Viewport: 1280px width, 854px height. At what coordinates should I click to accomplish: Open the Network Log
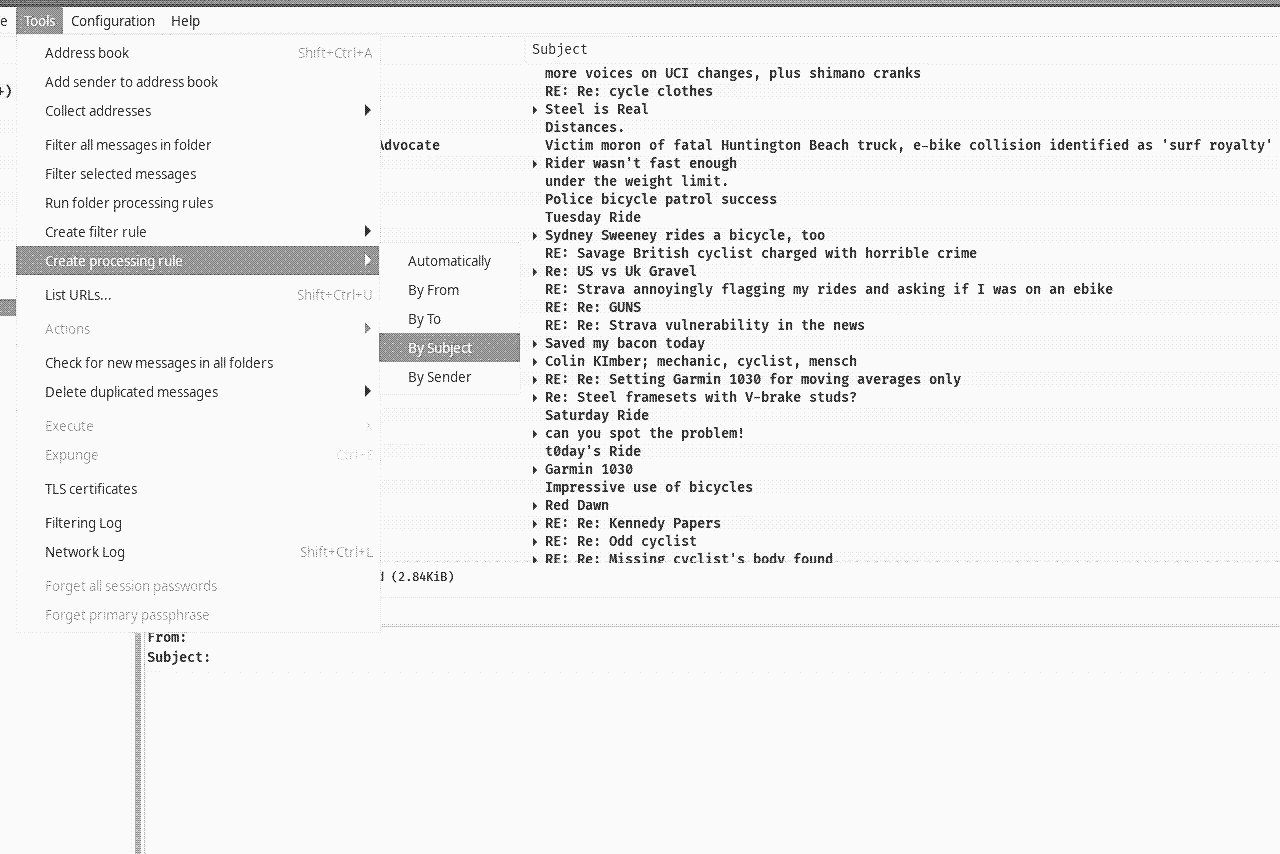(198, 552)
